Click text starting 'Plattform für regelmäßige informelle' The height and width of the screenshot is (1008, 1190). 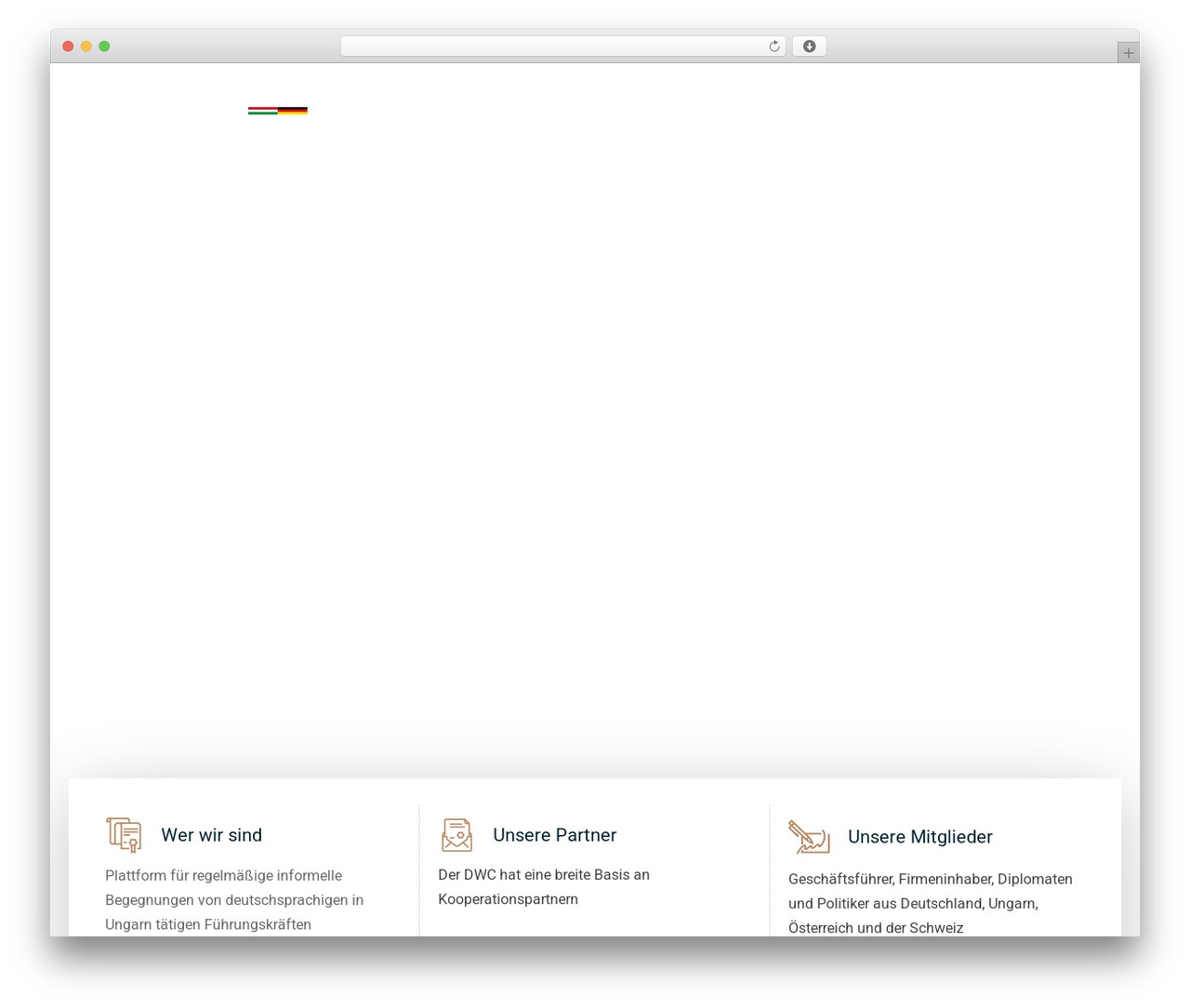tap(234, 900)
